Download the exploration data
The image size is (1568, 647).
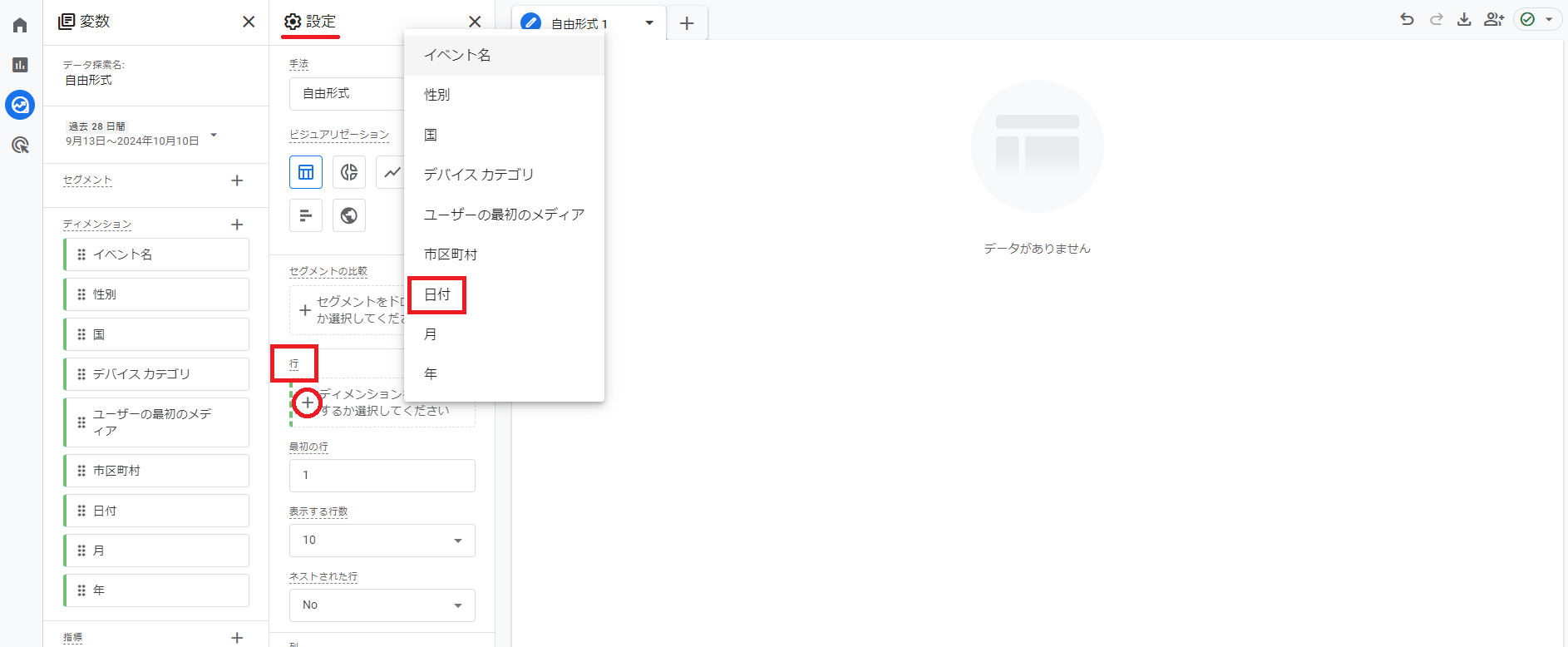1464,19
